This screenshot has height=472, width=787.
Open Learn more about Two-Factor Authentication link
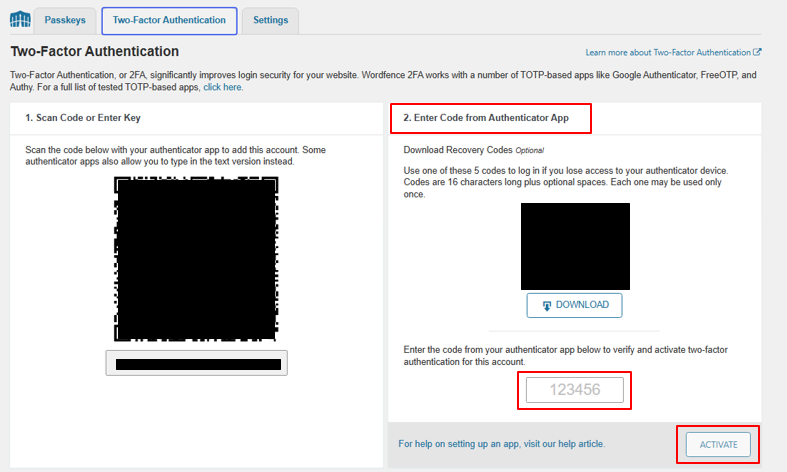click(668, 52)
